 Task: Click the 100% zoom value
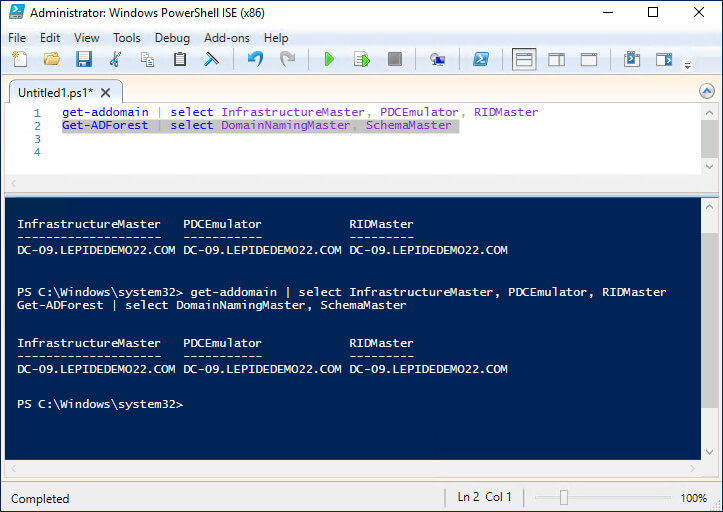[x=693, y=498]
